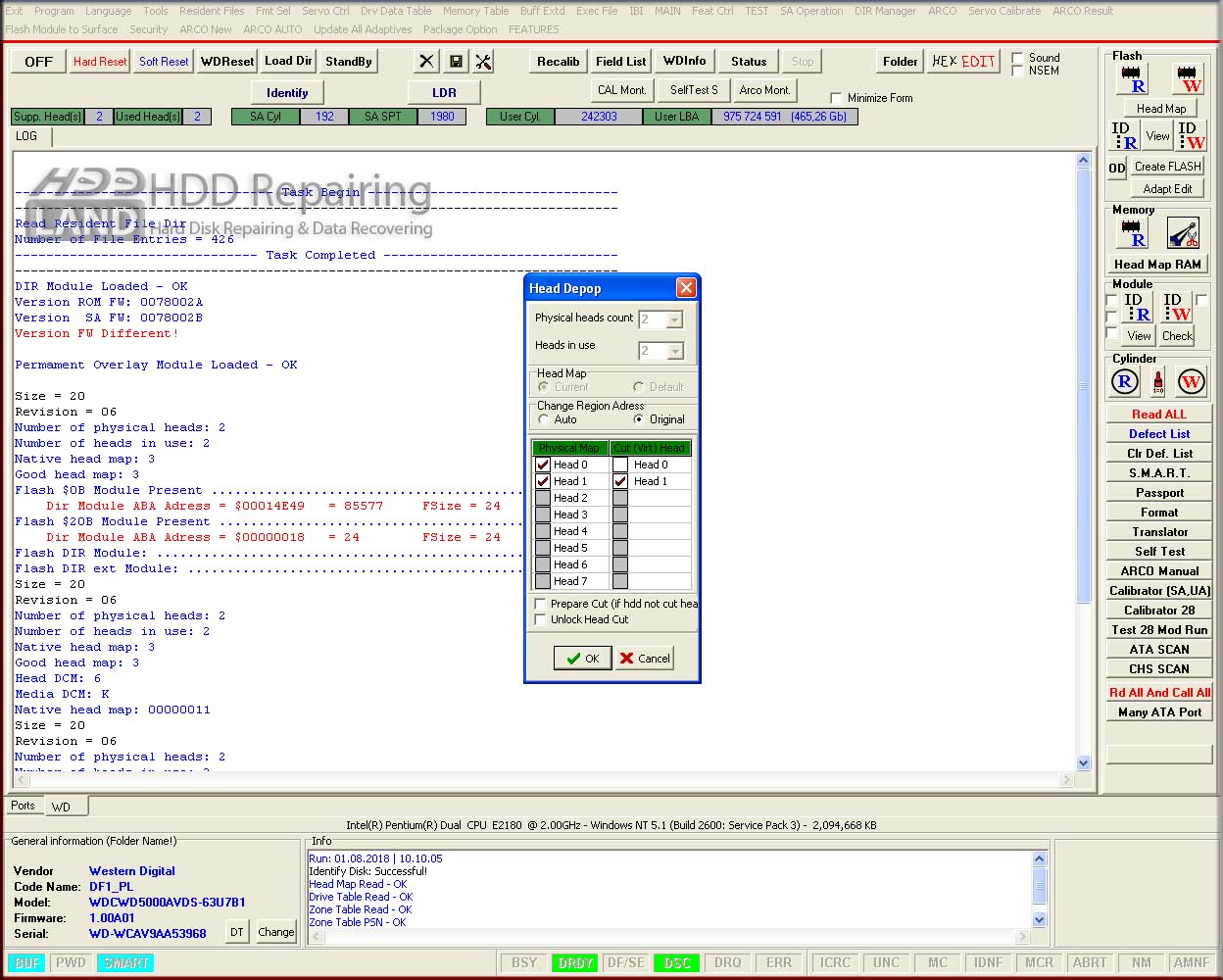The image size is (1223, 980).
Task: Enable the Minimize Form checkbox
Action: click(836, 98)
